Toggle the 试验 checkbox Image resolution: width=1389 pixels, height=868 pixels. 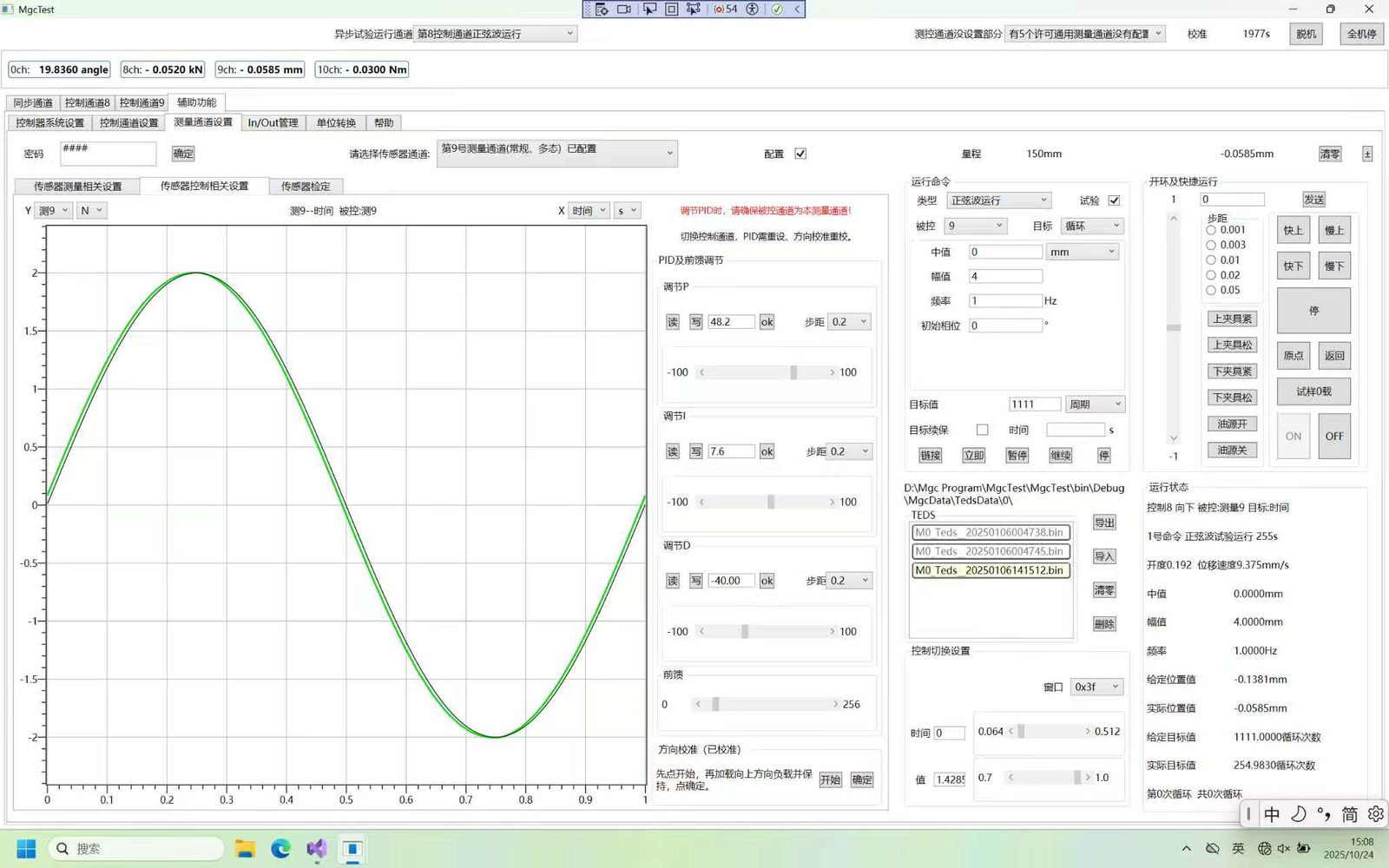(1114, 201)
